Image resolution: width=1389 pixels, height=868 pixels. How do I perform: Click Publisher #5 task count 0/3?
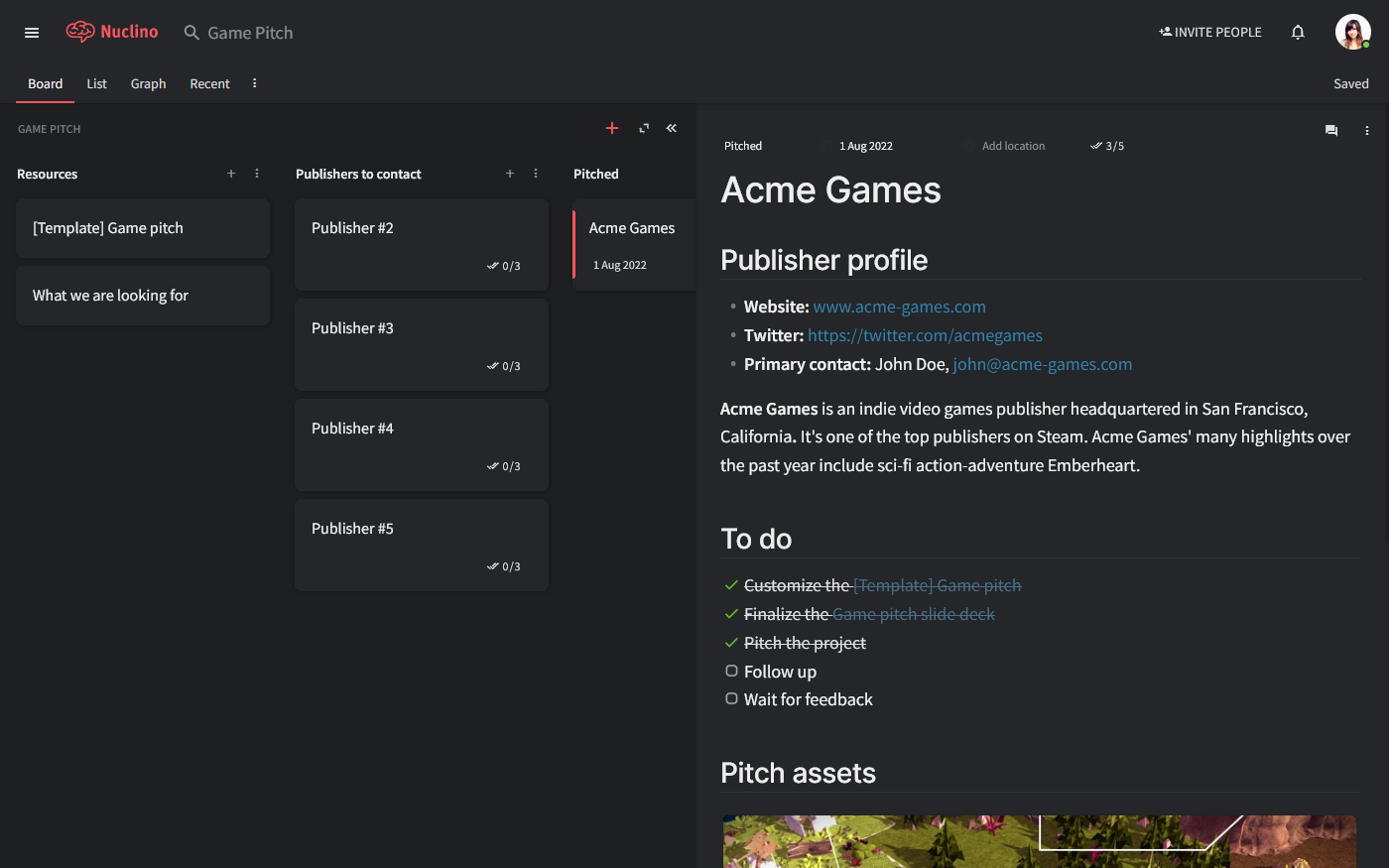click(x=504, y=566)
